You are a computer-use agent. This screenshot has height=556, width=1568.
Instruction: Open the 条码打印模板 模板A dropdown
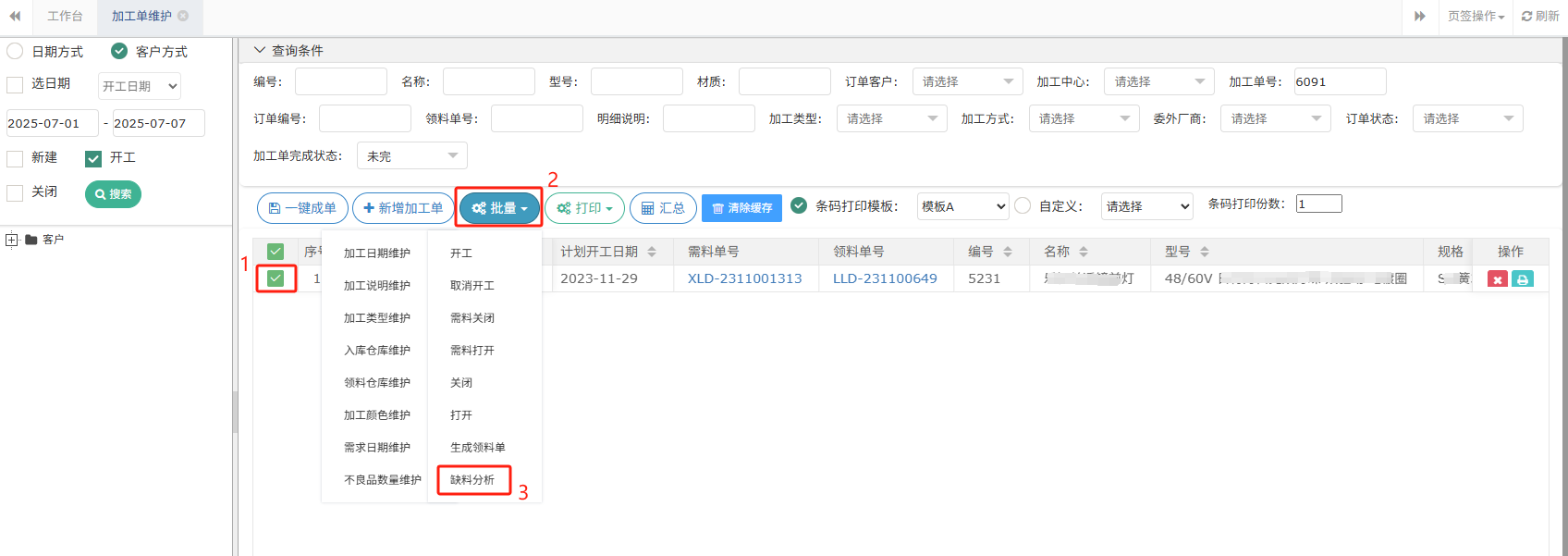[x=962, y=206]
